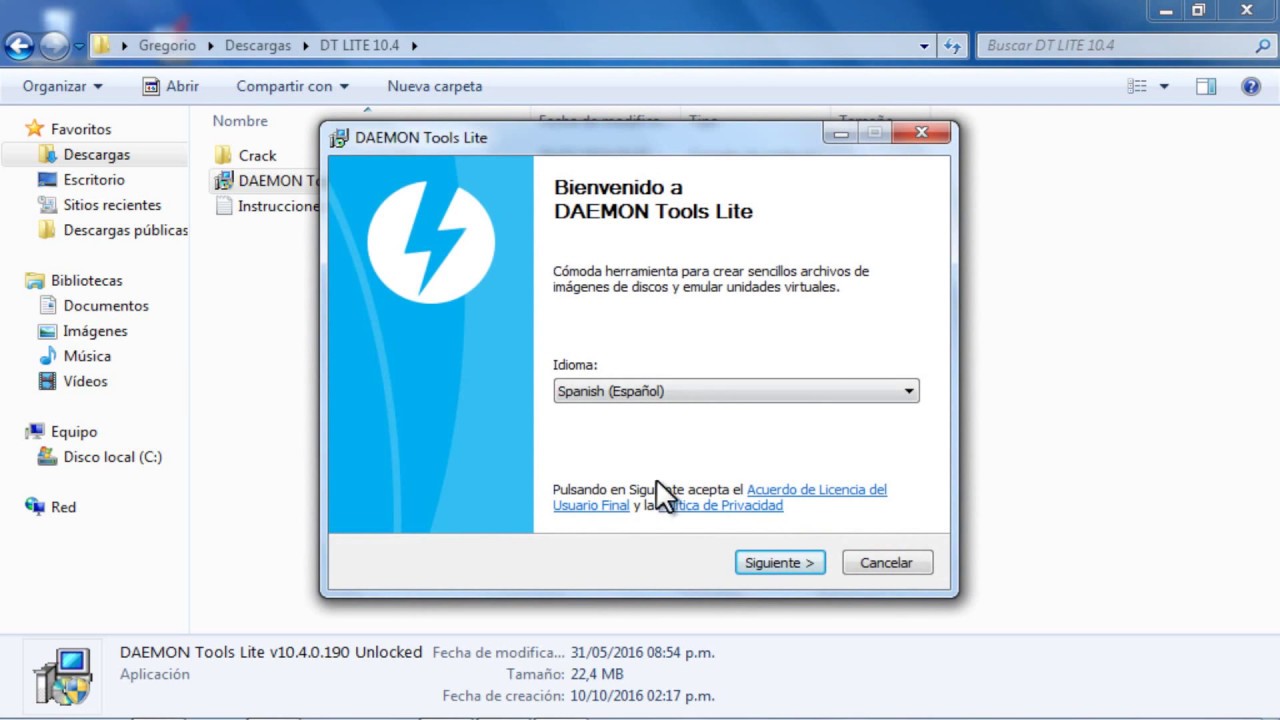Click the DAEMON Tools application icon in details pane
Viewport: 1280px width, 720px height.
click(x=63, y=674)
